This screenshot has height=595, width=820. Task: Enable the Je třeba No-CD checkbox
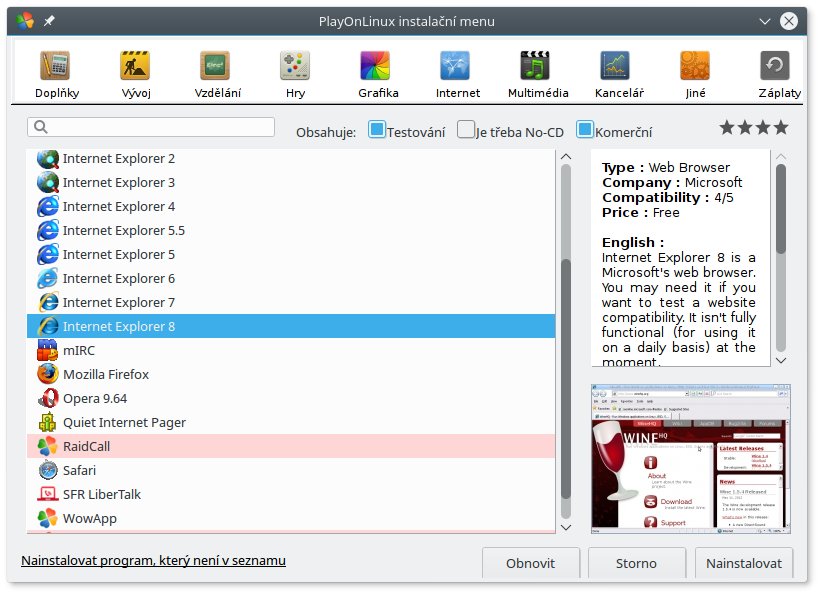(x=465, y=130)
